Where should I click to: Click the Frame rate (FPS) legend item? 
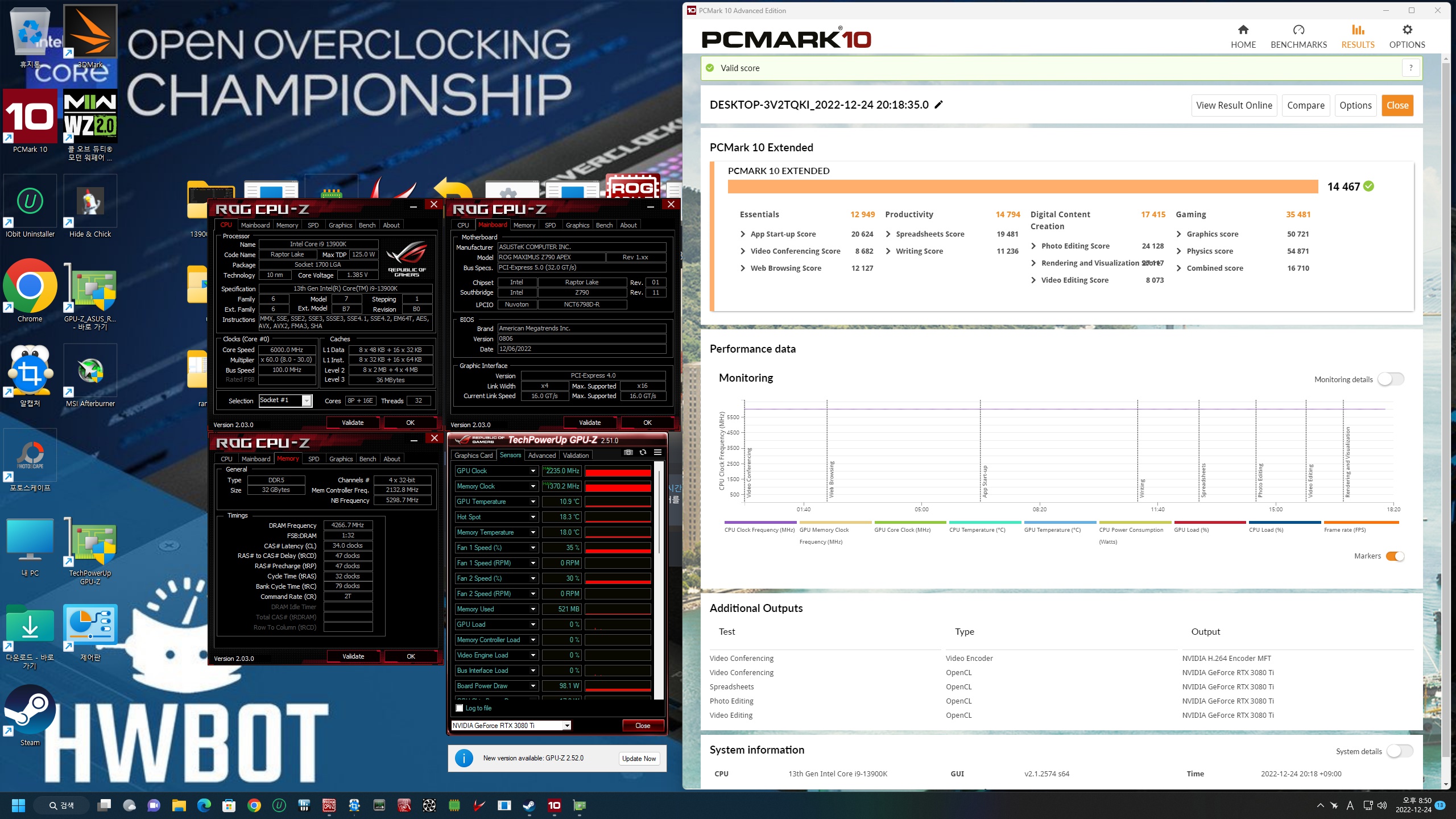coord(1361,527)
